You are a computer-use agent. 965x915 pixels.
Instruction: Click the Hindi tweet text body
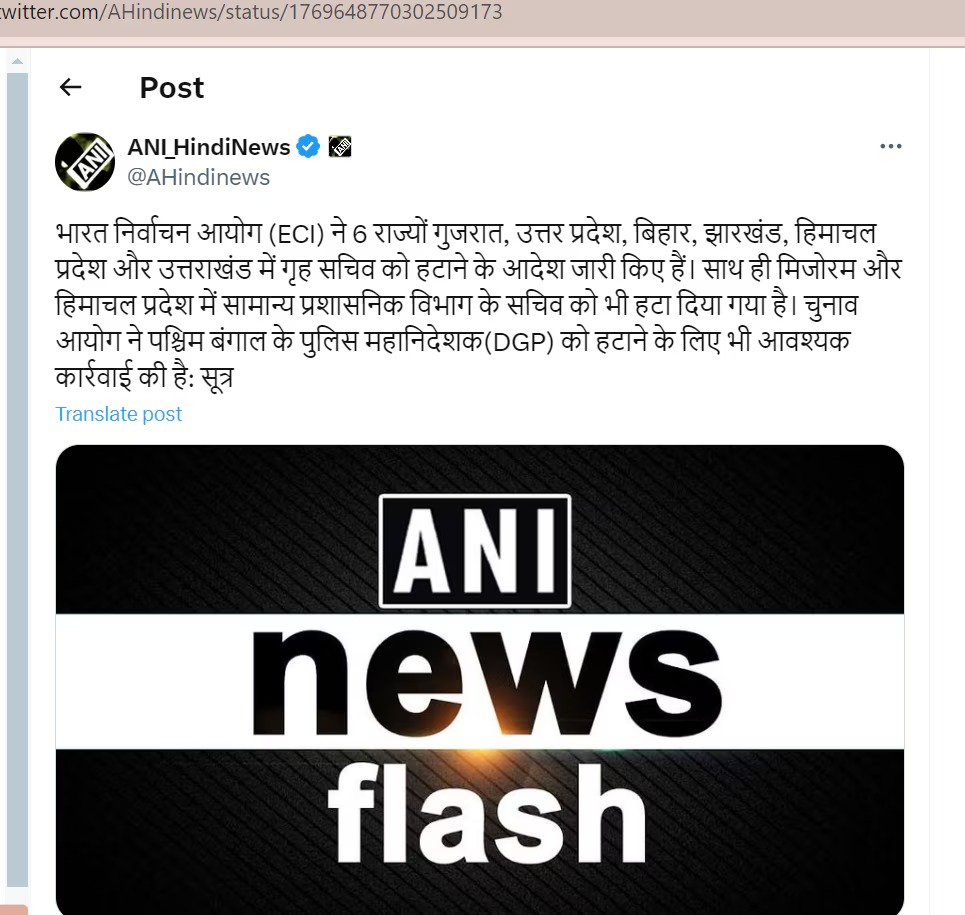click(x=479, y=305)
